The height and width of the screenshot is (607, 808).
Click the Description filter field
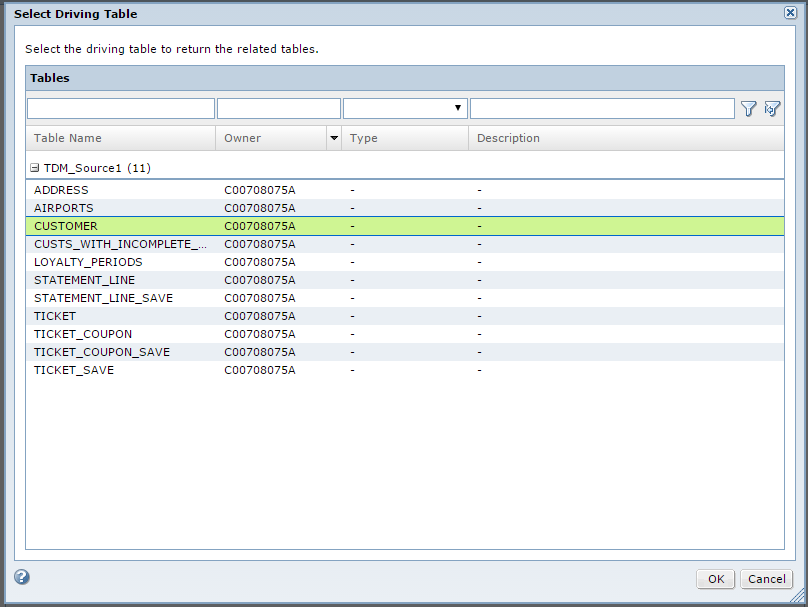[x=602, y=108]
